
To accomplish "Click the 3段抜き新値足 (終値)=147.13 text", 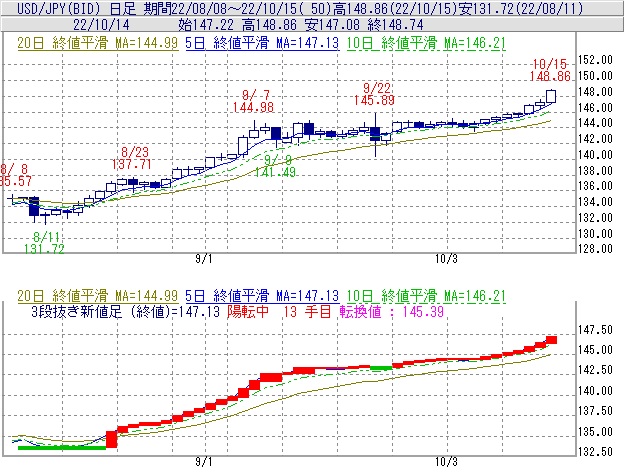I will pos(125,311).
